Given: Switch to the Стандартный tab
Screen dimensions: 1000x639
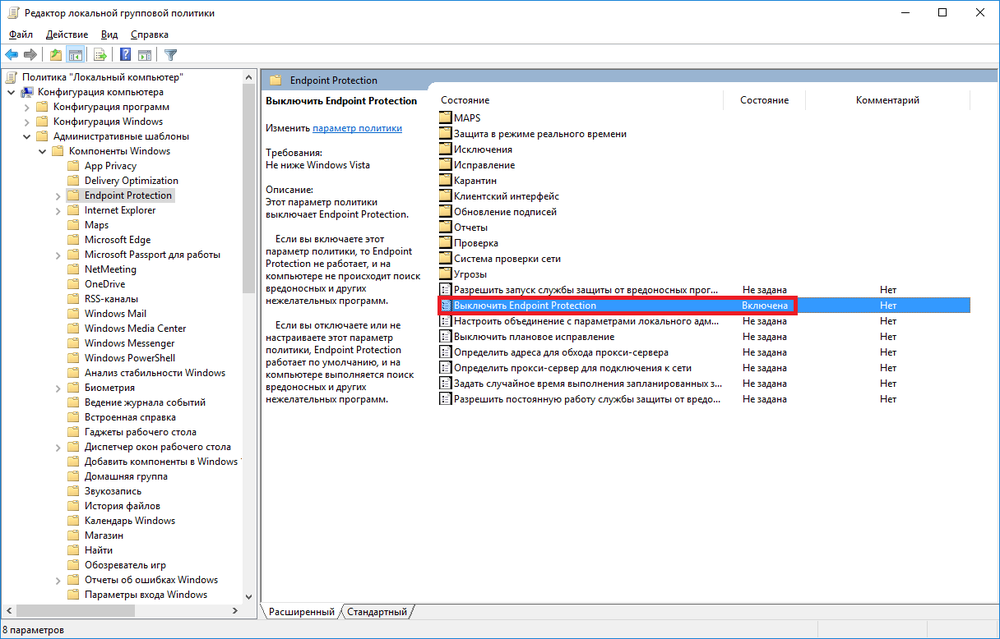Looking at the screenshot, I should click(x=377, y=612).
